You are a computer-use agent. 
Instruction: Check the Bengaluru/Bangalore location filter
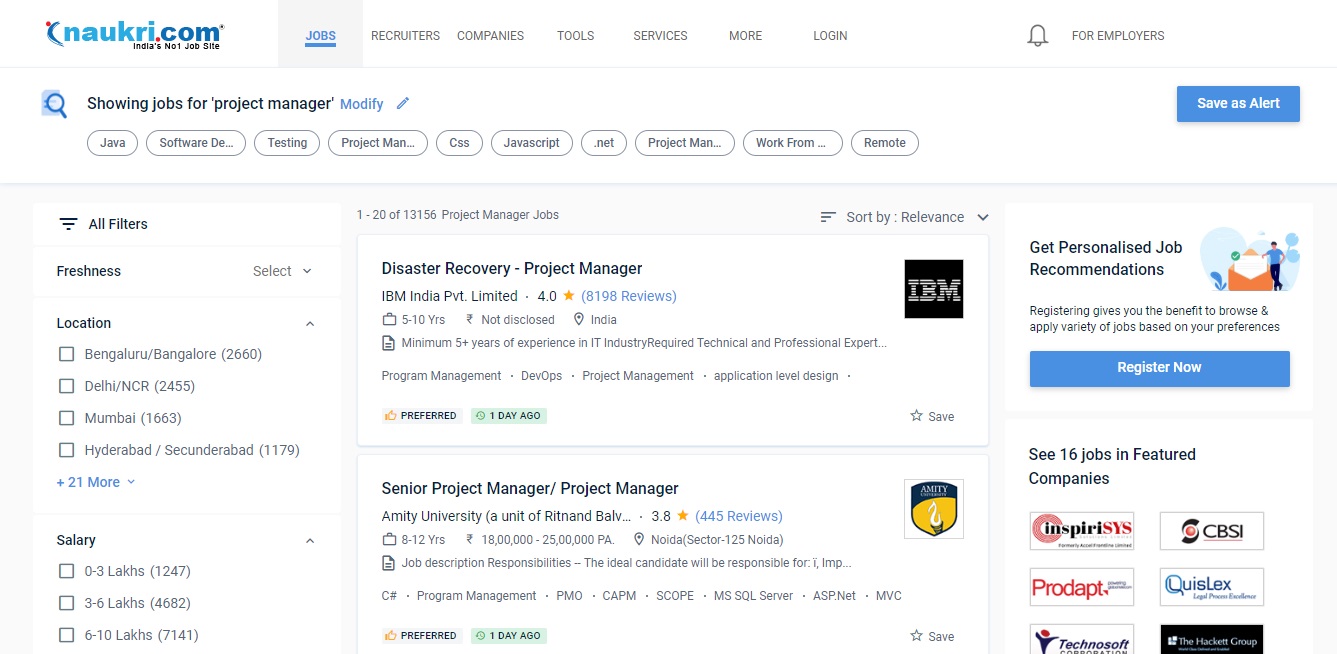pyautogui.click(x=67, y=354)
